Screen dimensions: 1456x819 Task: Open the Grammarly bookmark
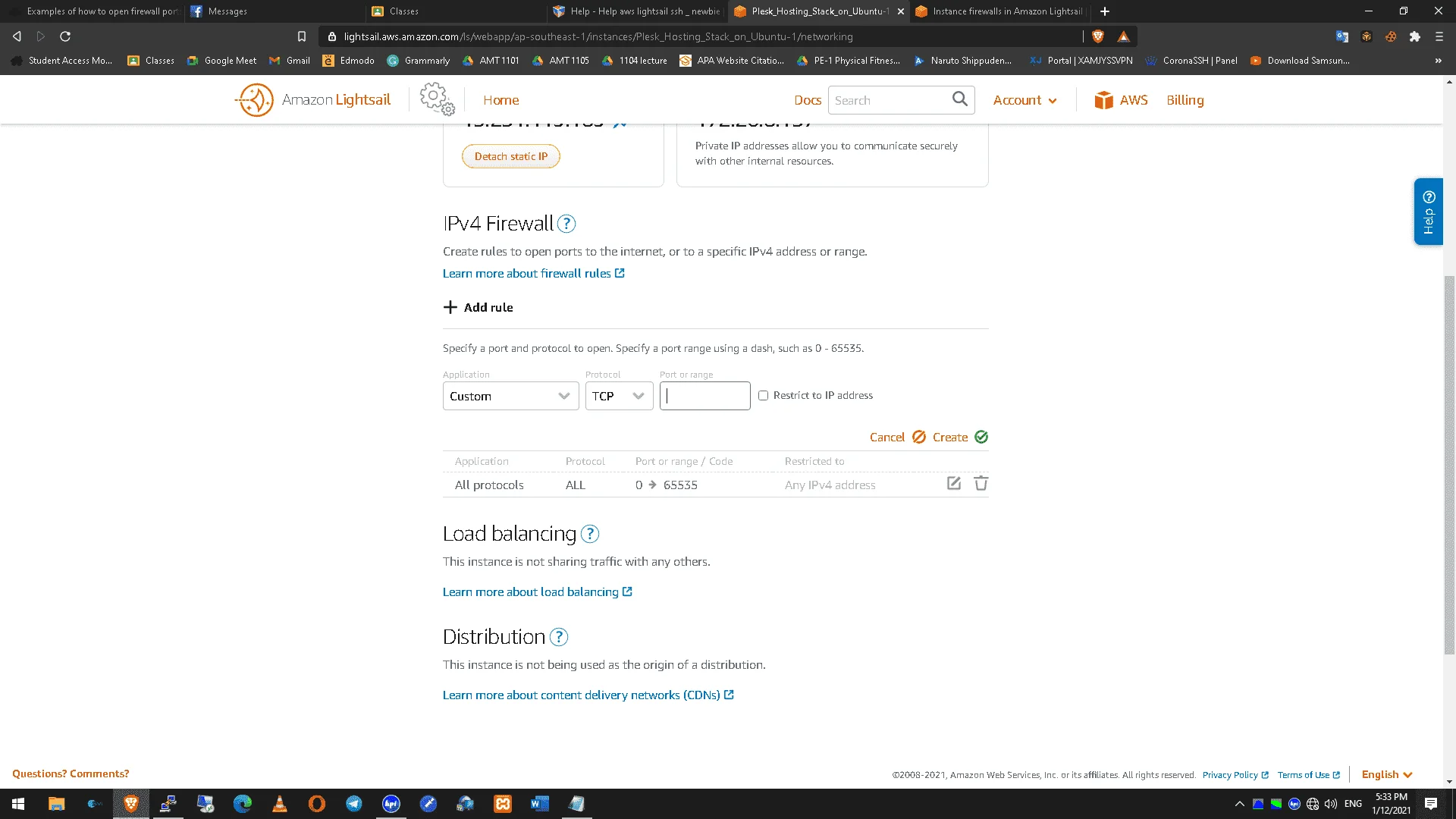click(419, 61)
